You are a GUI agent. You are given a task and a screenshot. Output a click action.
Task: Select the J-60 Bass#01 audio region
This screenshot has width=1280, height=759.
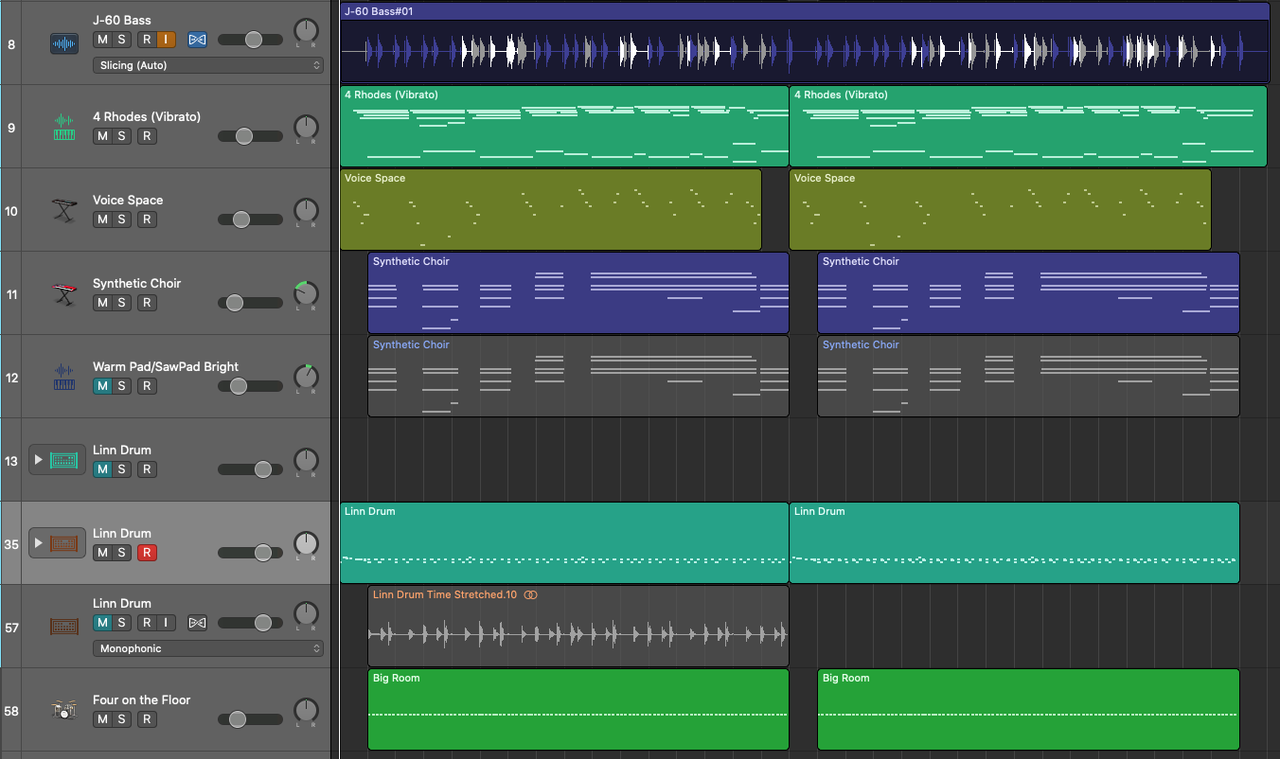[805, 43]
